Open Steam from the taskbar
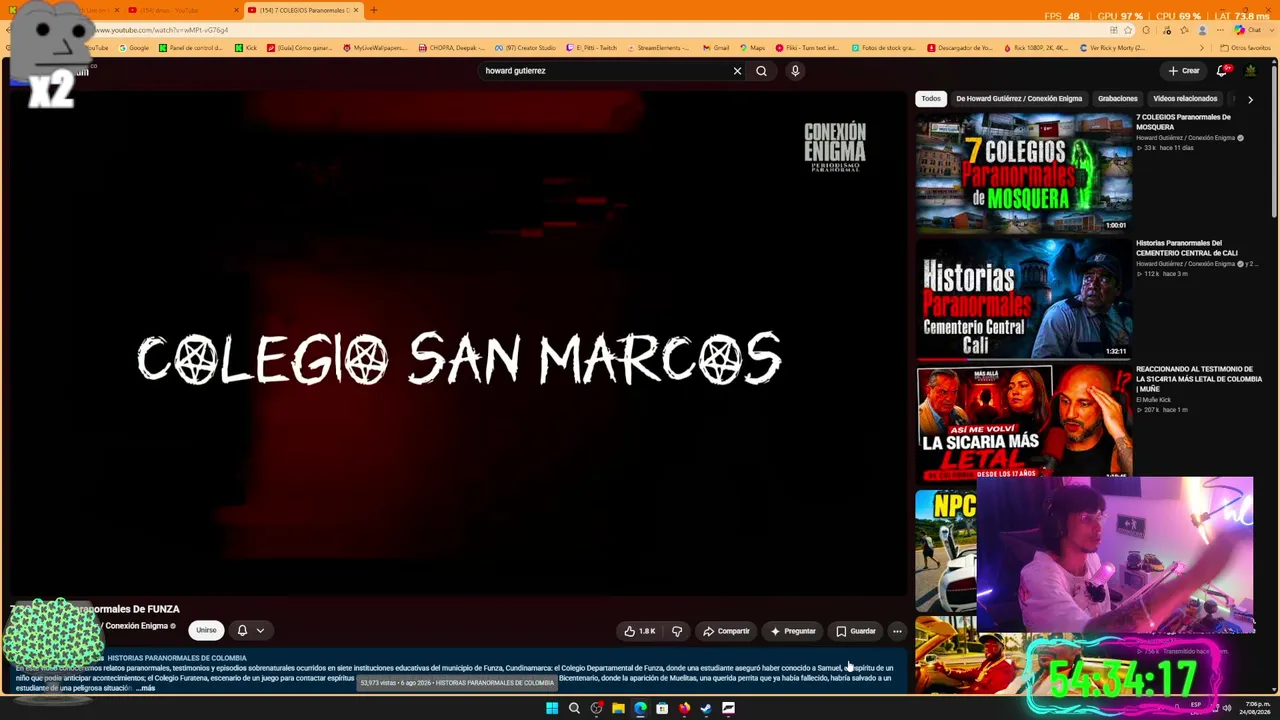Viewport: 1280px width, 720px height. (x=706, y=708)
